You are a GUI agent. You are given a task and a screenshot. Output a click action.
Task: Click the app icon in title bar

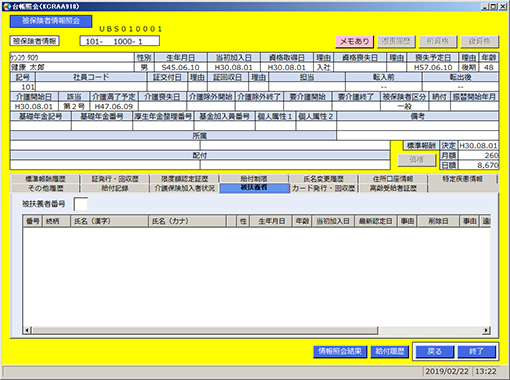click(x=7, y=6)
